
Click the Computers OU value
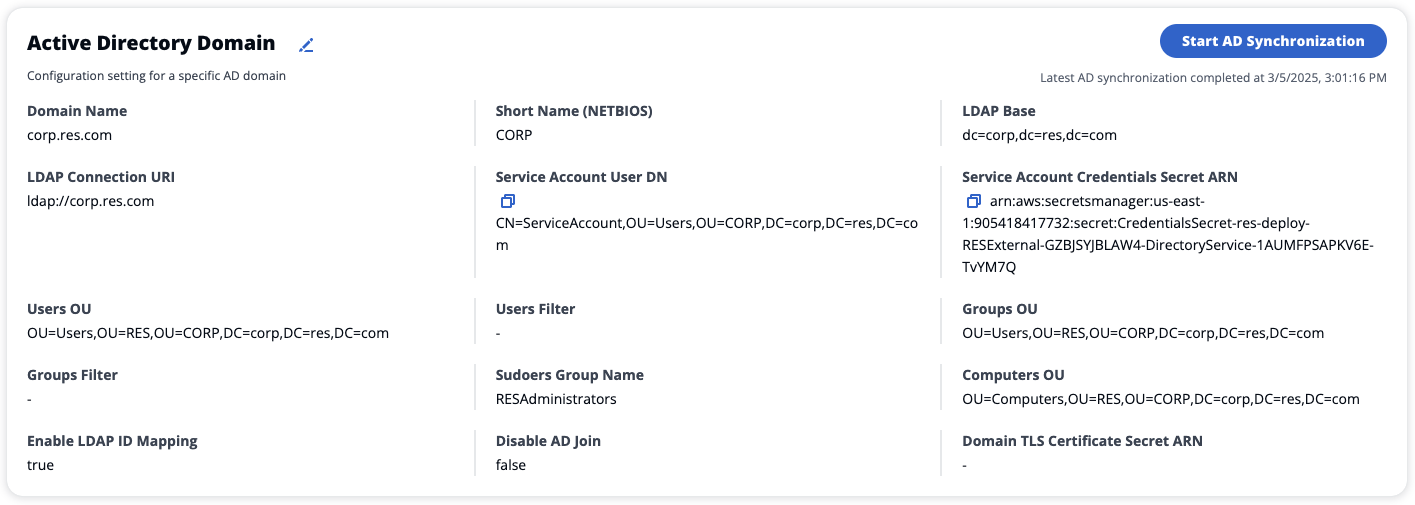(x=1160, y=399)
